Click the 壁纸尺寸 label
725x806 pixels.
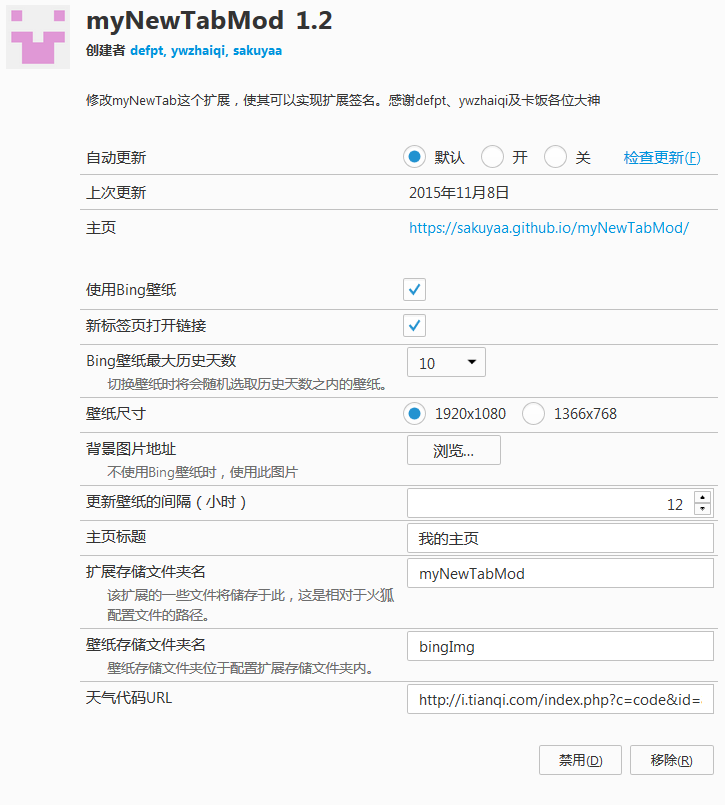[116, 414]
